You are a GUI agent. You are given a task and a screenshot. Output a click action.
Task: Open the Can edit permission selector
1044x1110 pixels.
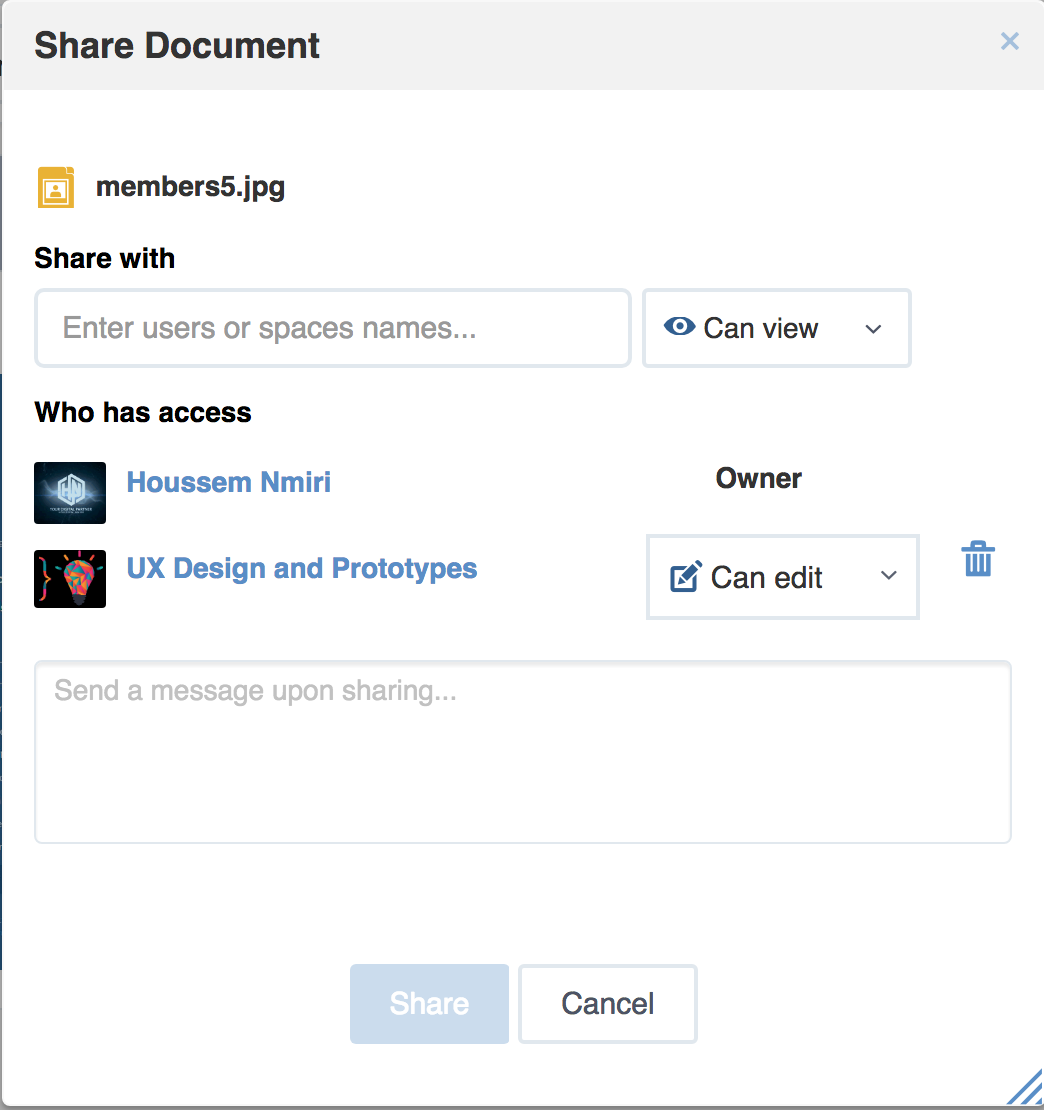pyautogui.click(x=783, y=577)
